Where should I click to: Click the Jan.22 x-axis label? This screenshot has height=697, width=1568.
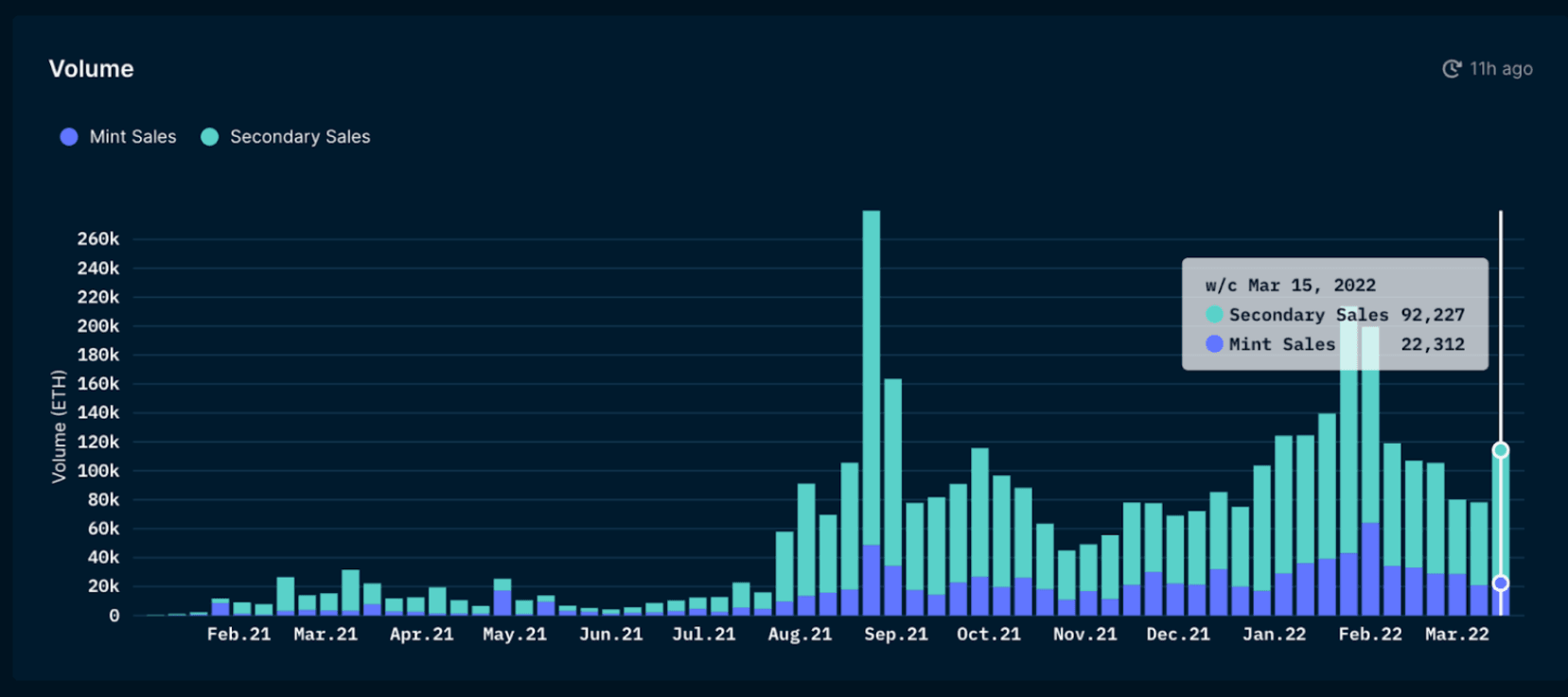1274,635
